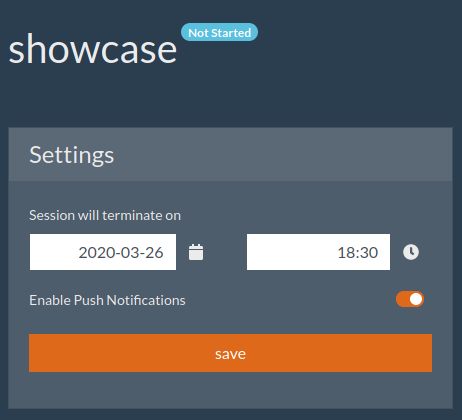Click the white knob of the orange toggle
This screenshot has width=462, height=420.
416,299
